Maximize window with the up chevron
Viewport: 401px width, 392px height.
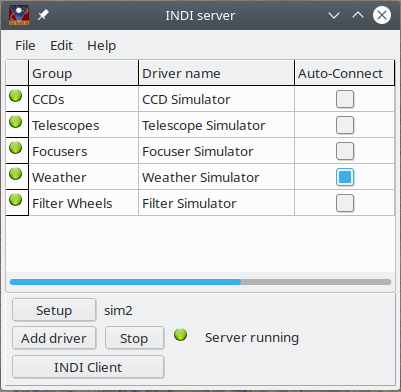point(358,15)
